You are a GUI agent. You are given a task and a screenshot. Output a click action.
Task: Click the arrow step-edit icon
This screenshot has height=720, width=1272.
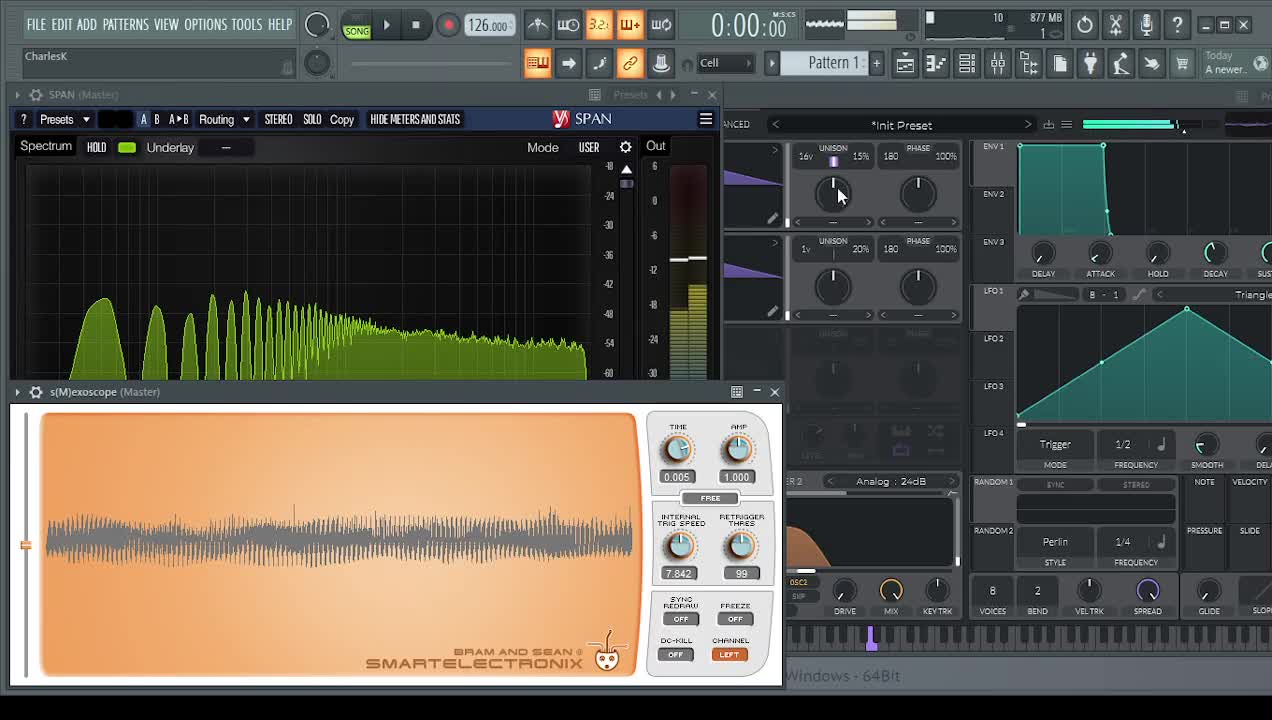(568, 64)
